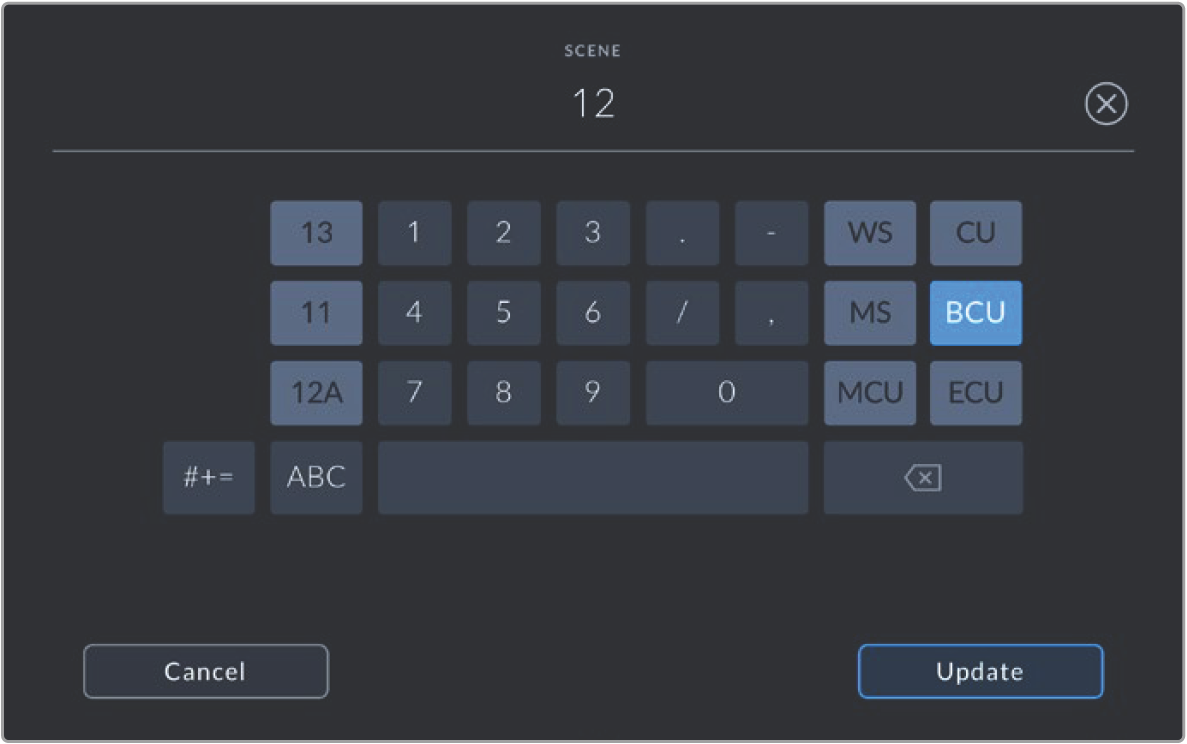The width and height of the screenshot is (1187, 744).
Task: Pick scene suggestion 11
Action: click(316, 313)
